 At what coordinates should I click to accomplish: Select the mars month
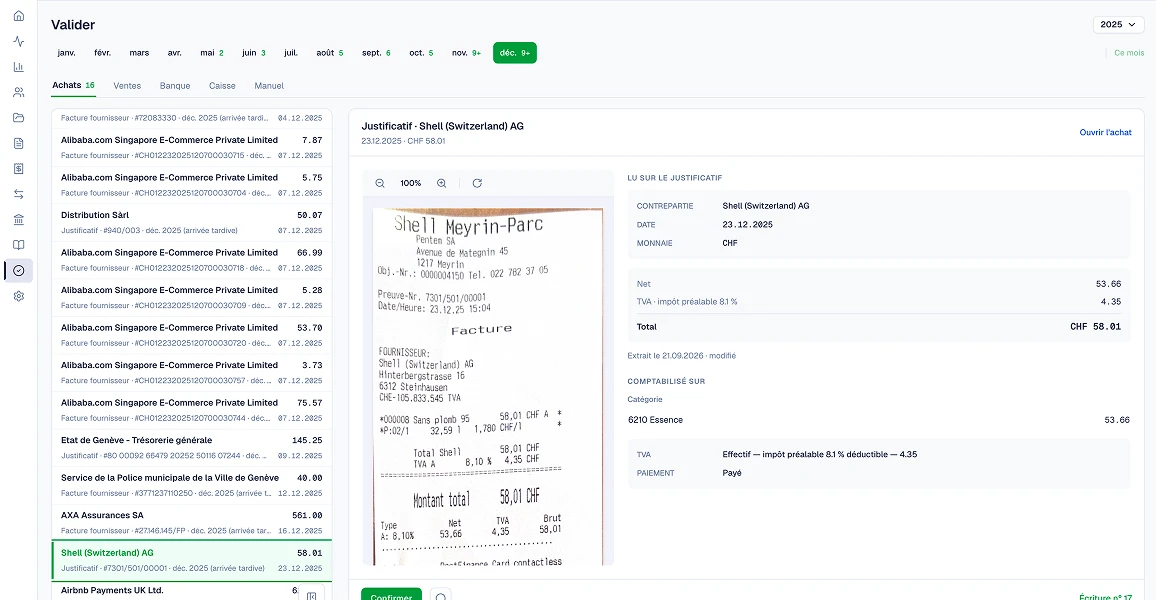pyautogui.click(x=139, y=53)
